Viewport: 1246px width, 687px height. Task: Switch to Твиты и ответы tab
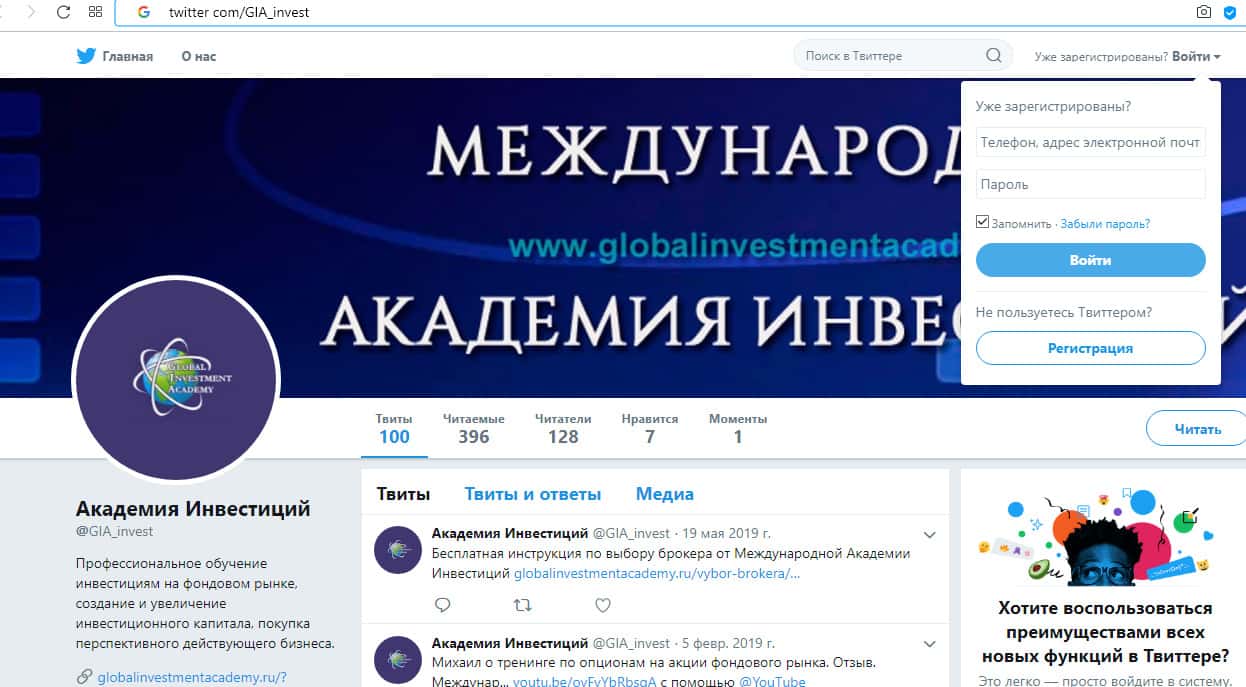[x=533, y=494]
